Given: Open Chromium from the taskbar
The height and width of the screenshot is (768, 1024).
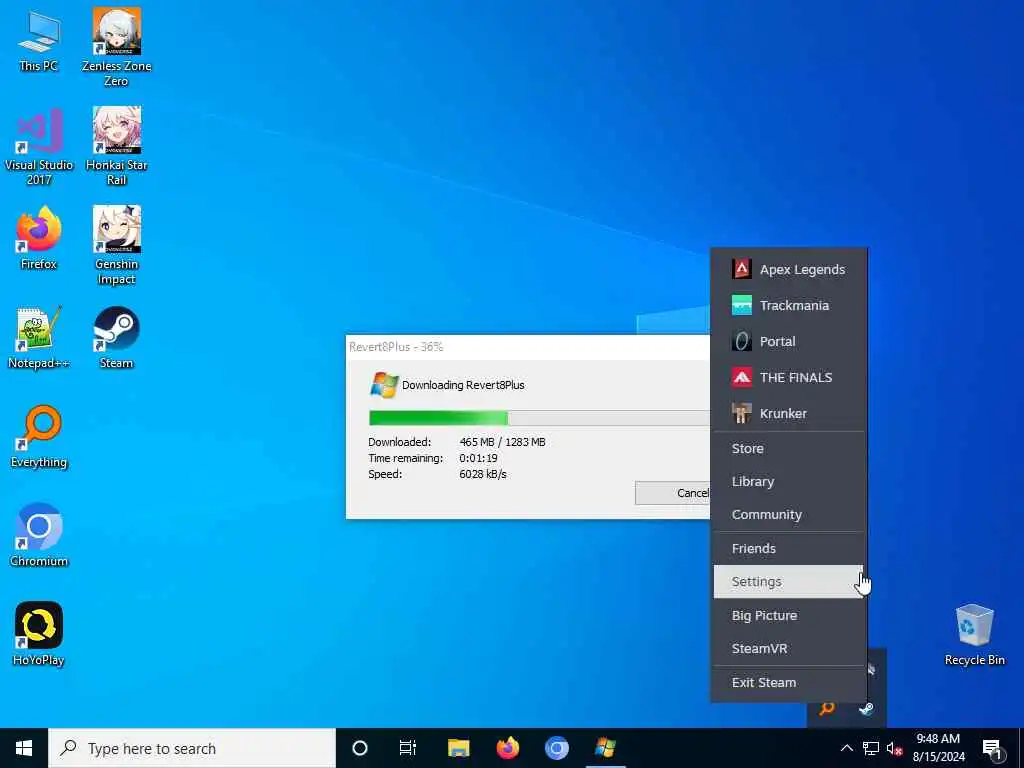Looking at the screenshot, I should (x=556, y=748).
